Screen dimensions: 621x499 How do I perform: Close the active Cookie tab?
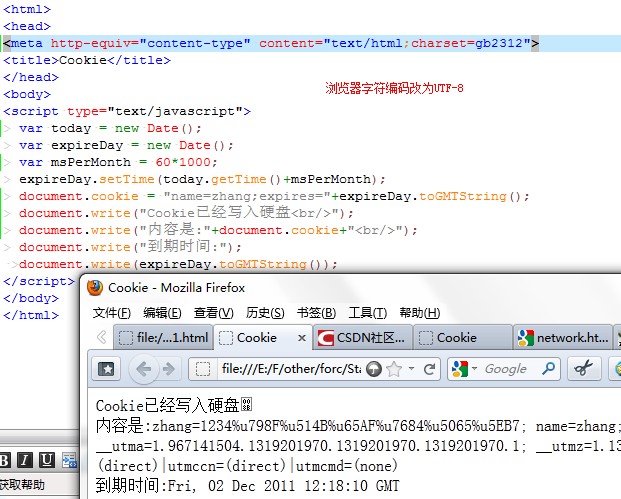click(300, 338)
